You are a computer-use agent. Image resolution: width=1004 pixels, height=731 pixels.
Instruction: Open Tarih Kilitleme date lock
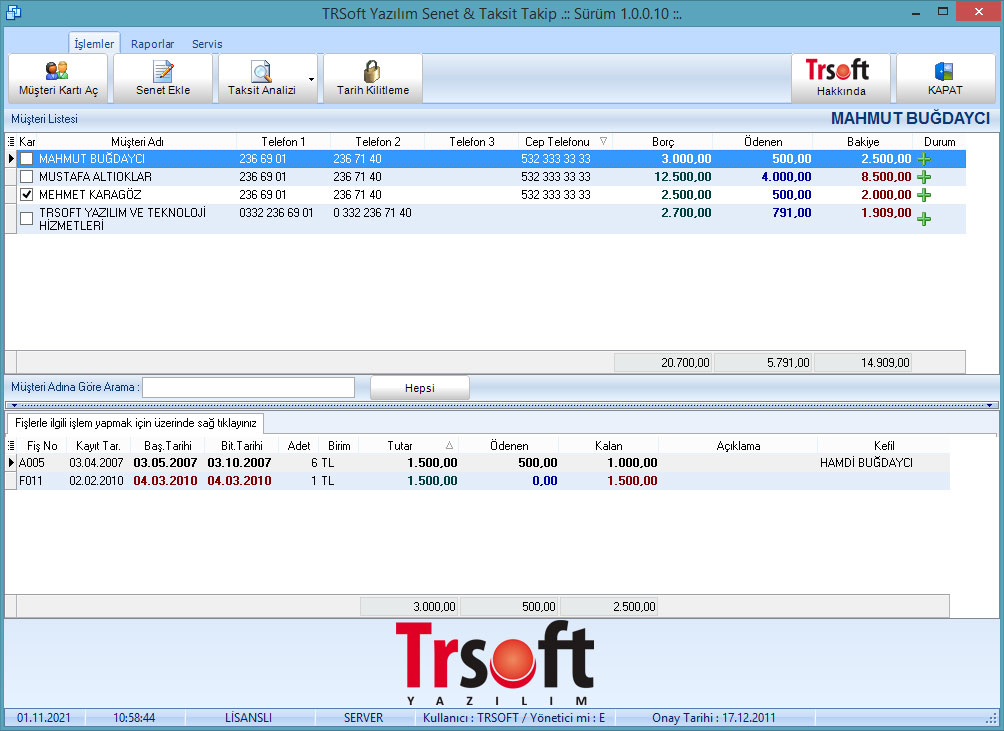coord(373,78)
